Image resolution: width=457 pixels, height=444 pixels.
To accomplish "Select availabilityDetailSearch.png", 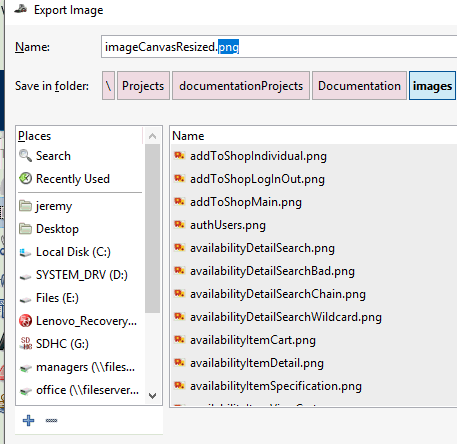I will [262, 248].
